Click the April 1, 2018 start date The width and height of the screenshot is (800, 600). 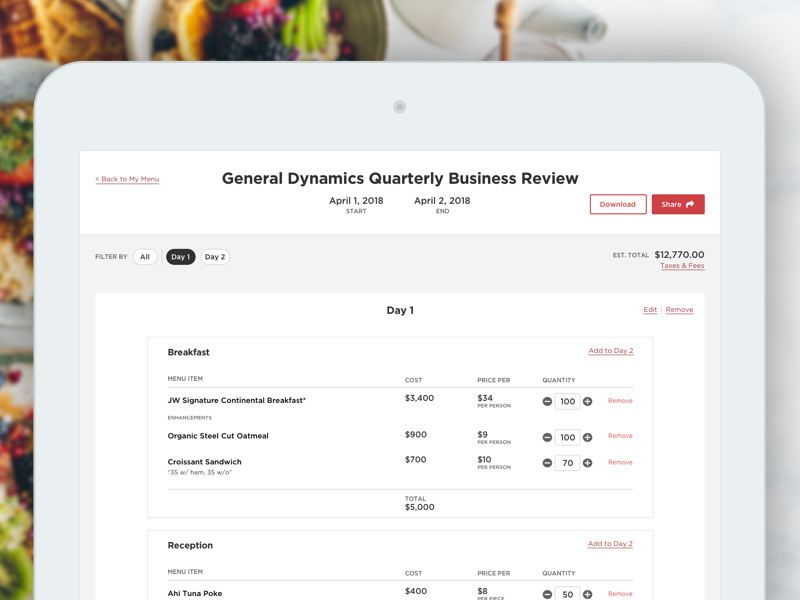coord(356,201)
